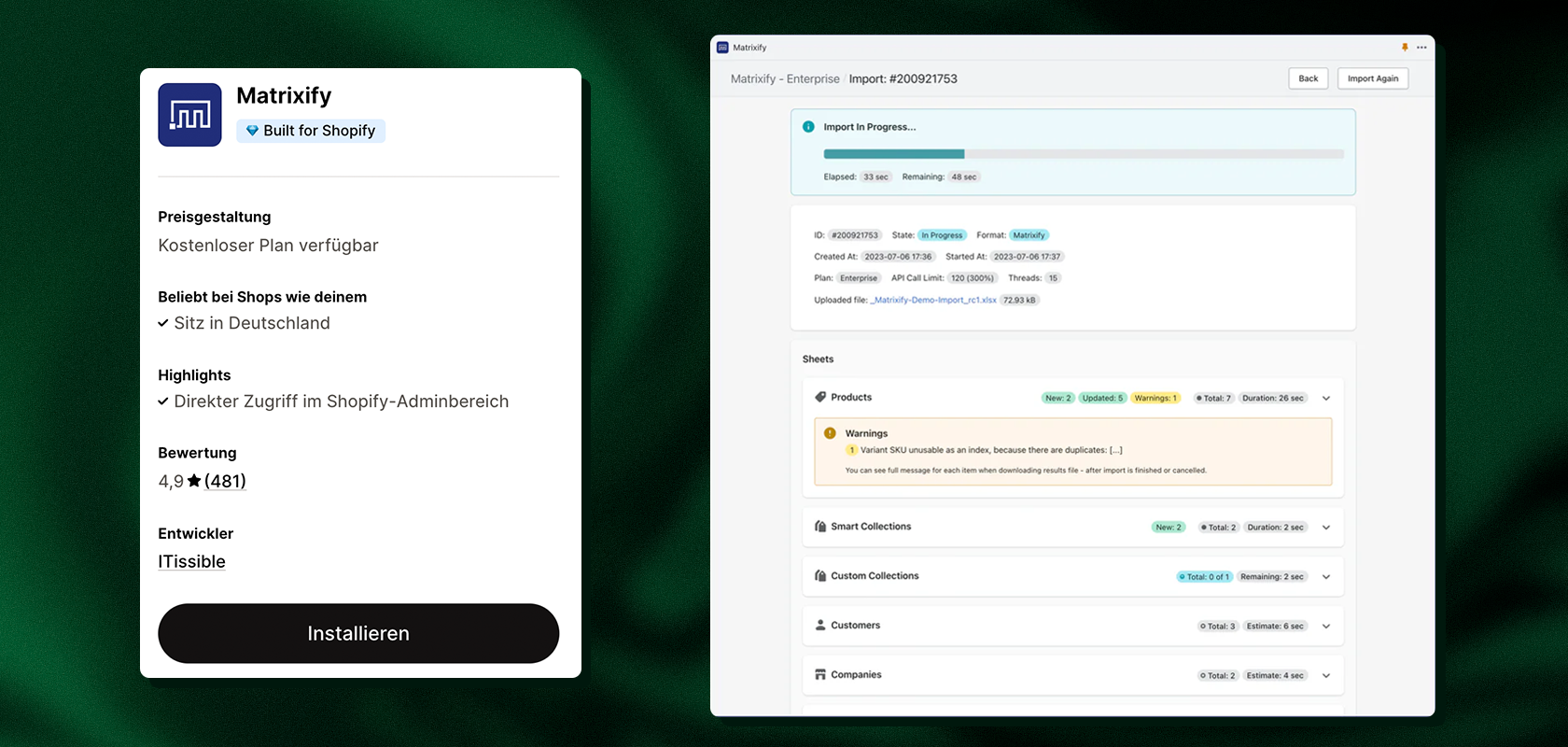Click the Customers Total: 3 badge

click(1218, 627)
